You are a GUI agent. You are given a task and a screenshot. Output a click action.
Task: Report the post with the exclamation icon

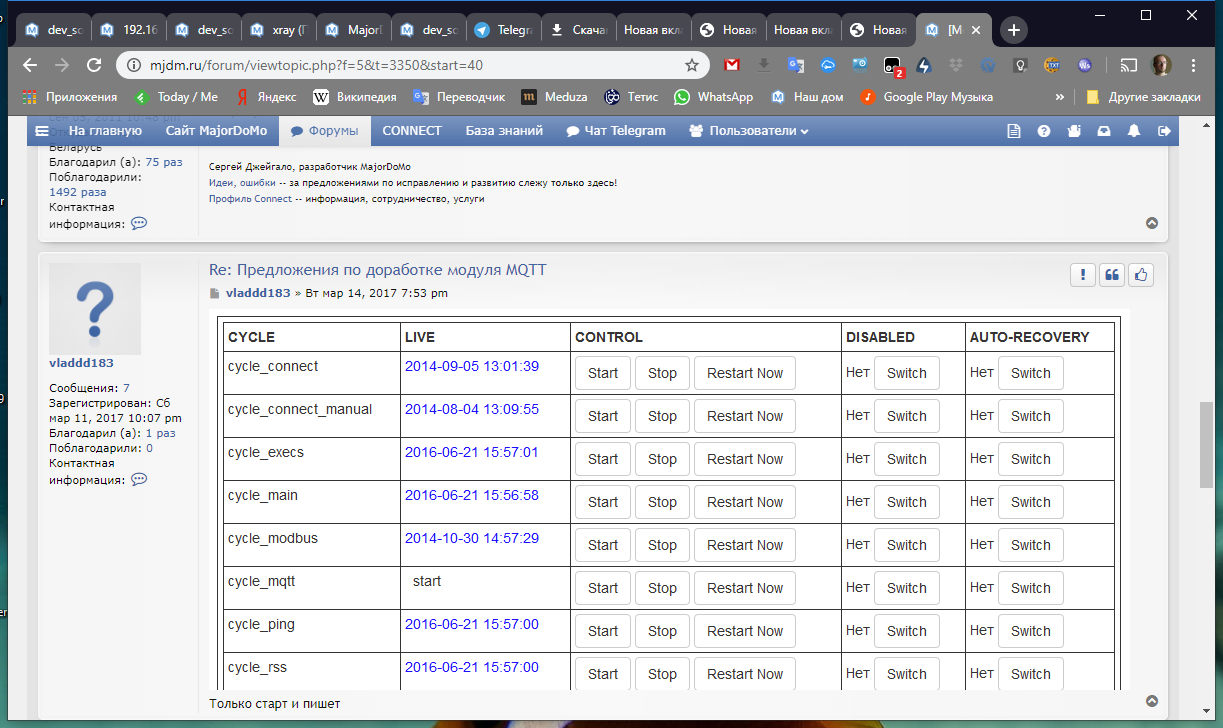(x=1082, y=275)
